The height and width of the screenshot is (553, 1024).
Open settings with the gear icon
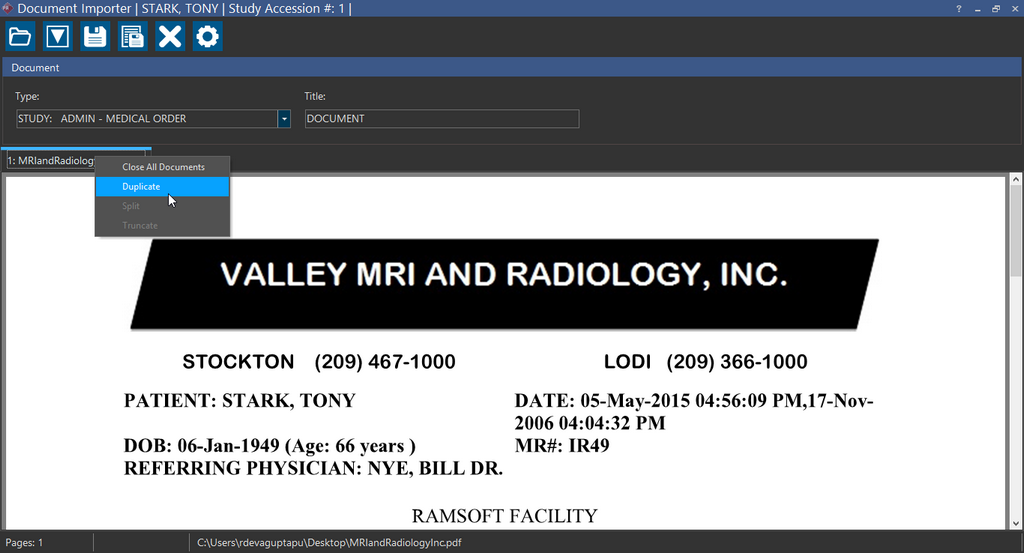coord(207,37)
